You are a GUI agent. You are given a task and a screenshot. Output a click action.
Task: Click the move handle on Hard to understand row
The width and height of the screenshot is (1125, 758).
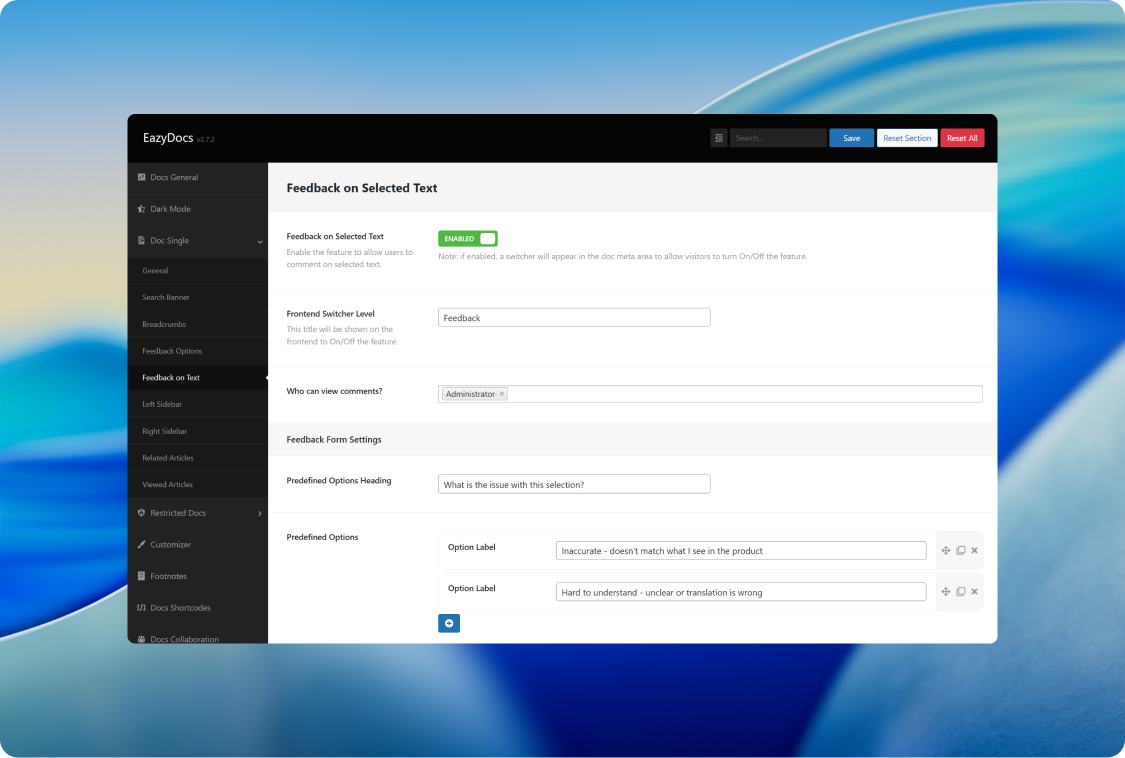[x=946, y=592]
